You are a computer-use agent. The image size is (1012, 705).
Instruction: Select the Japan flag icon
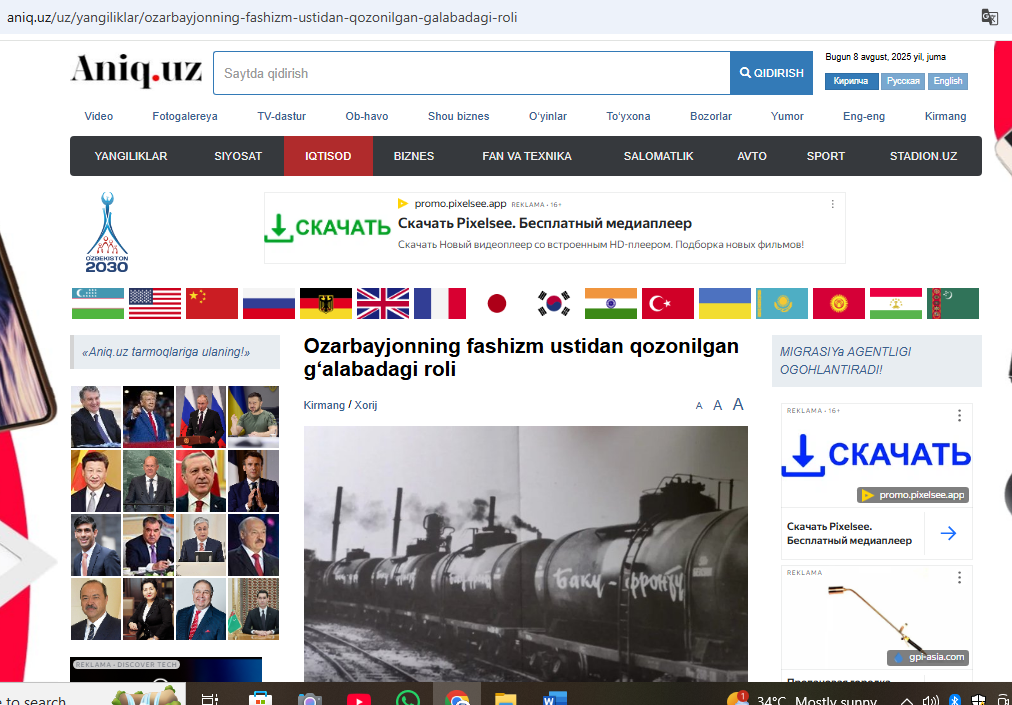pos(497,303)
